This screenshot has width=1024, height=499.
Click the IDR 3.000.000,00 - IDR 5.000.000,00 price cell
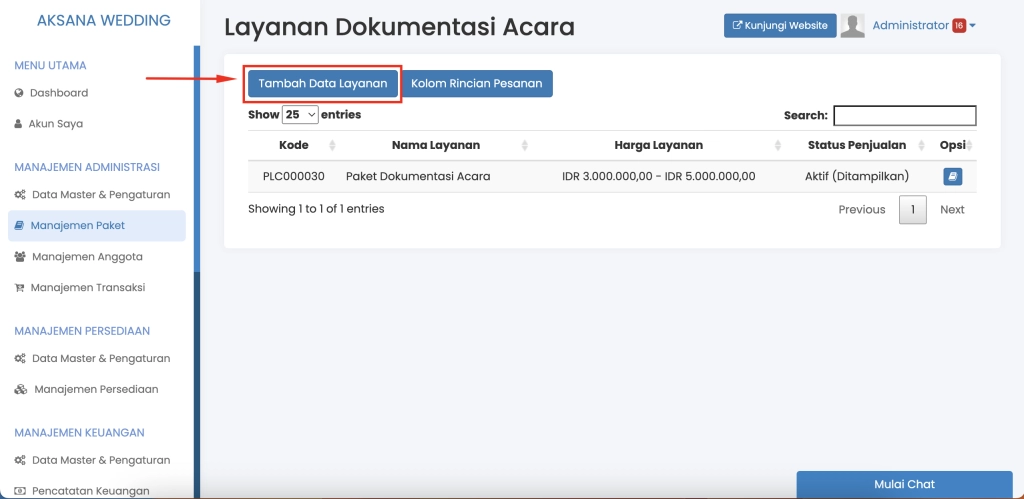pos(658,176)
